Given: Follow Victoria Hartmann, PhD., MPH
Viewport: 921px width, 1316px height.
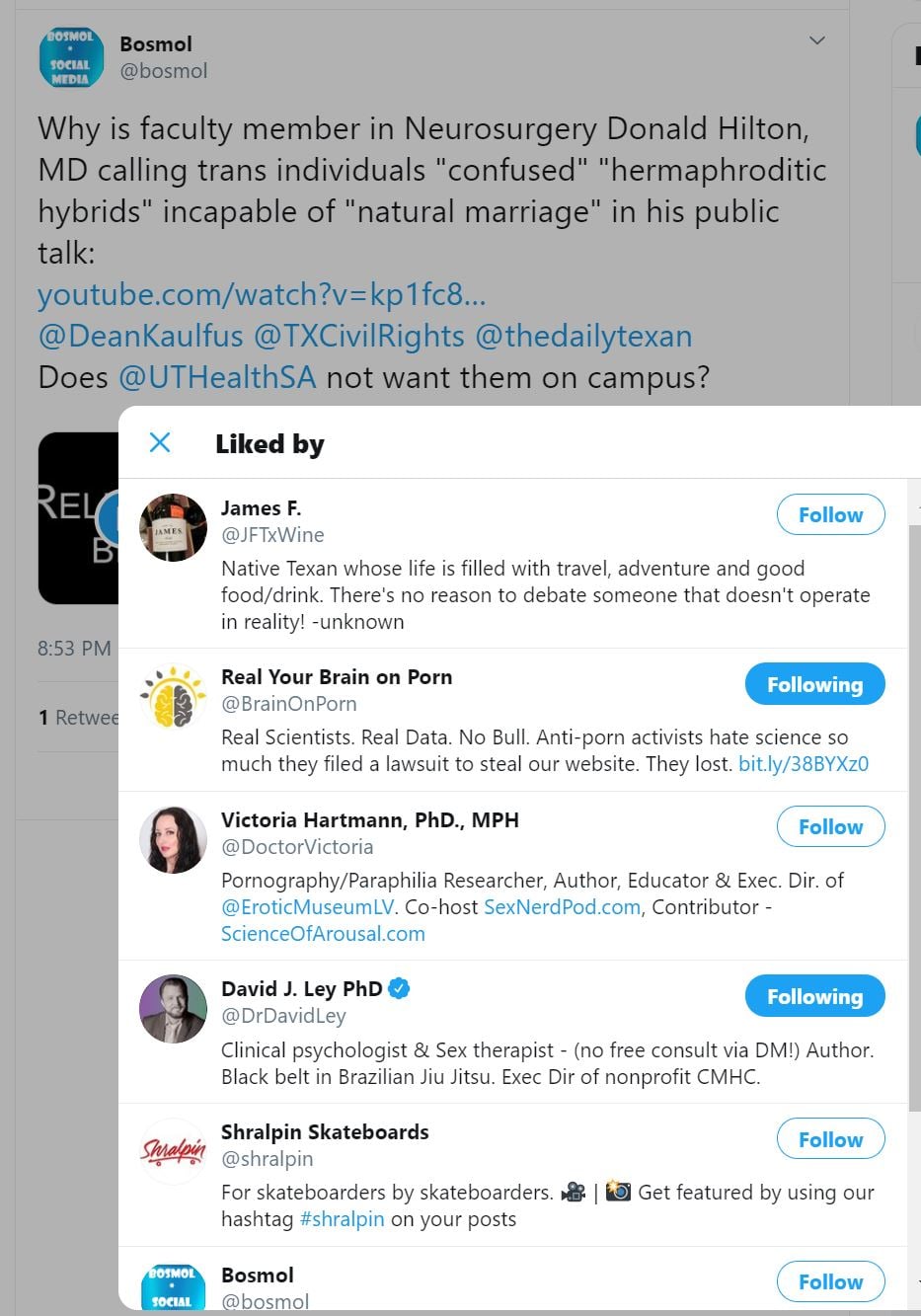Looking at the screenshot, I should point(830,826).
